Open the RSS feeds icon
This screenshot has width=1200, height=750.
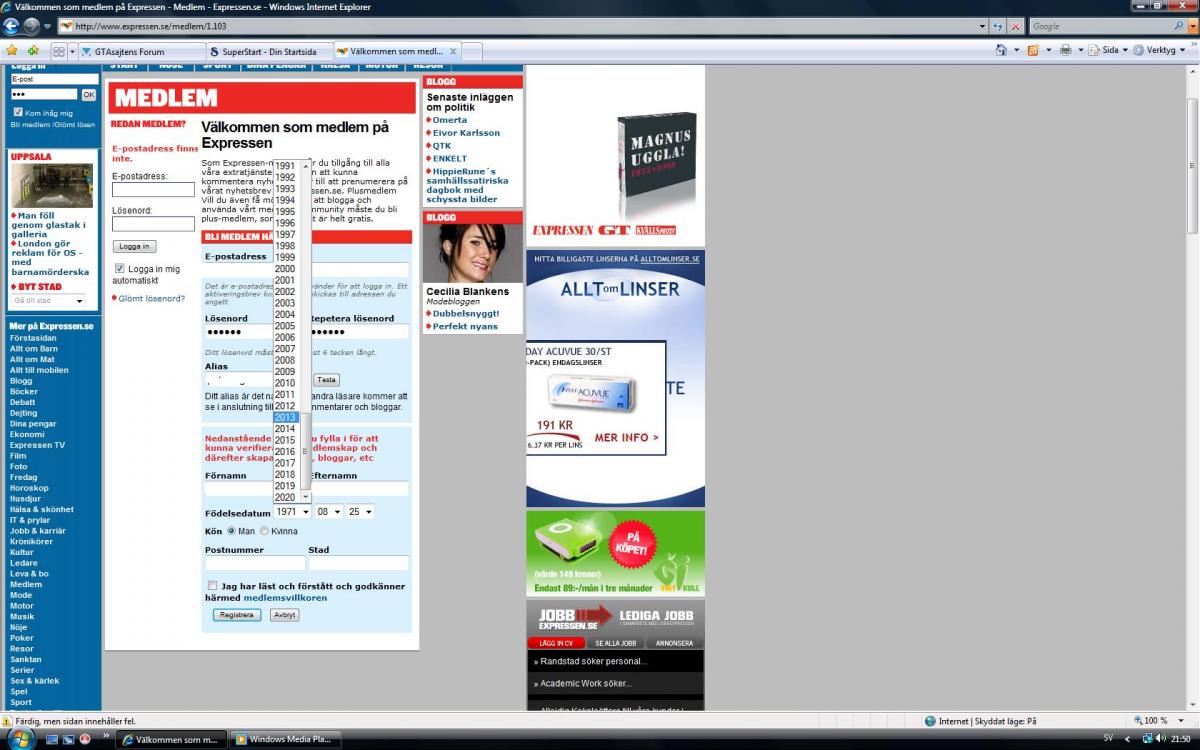1033,50
